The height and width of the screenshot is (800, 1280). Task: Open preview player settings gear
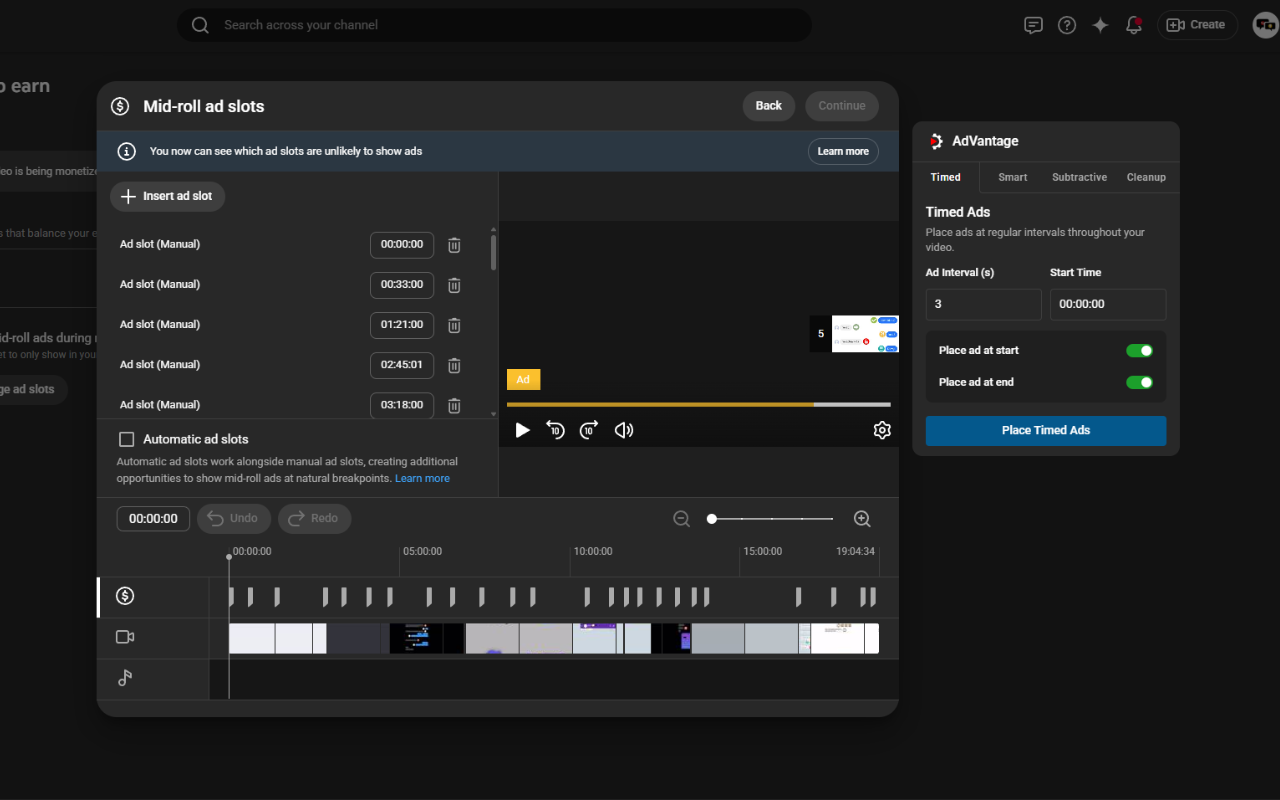pos(882,430)
